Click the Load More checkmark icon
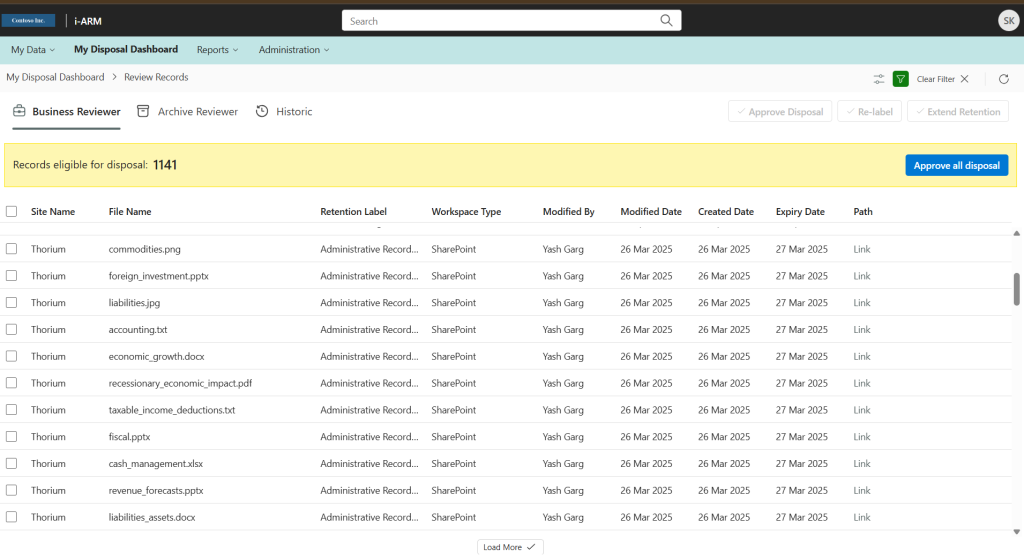 531,547
